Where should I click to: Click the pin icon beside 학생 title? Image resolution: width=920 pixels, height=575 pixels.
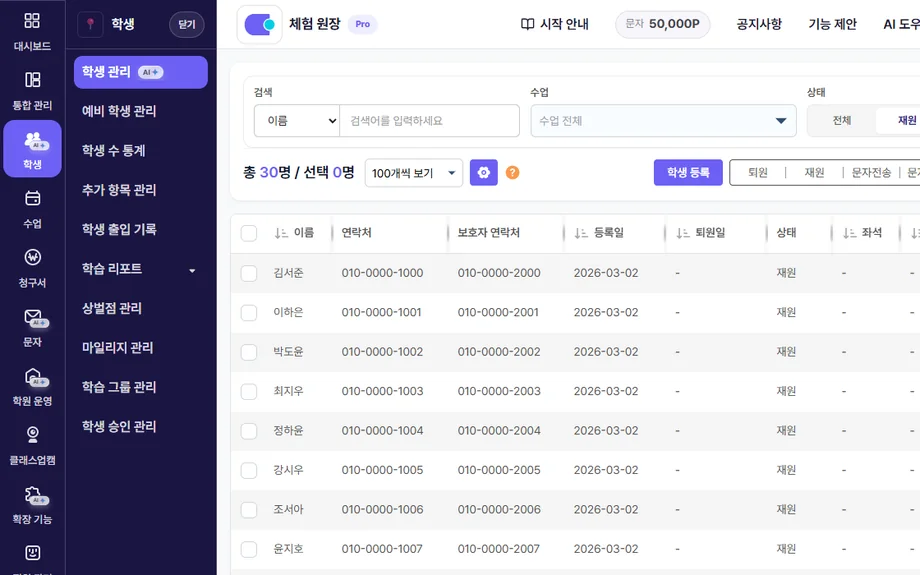click(90, 24)
